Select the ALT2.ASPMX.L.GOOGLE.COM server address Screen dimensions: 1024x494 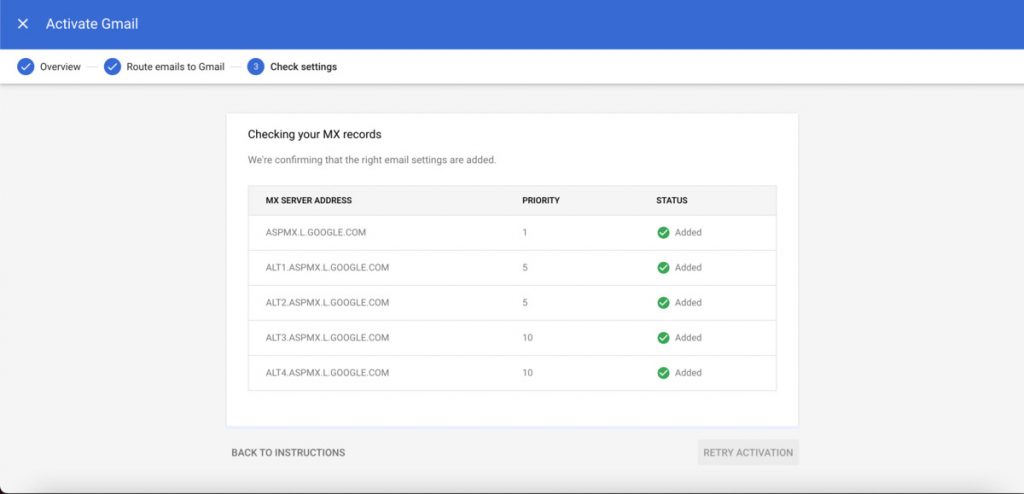point(327,303)
